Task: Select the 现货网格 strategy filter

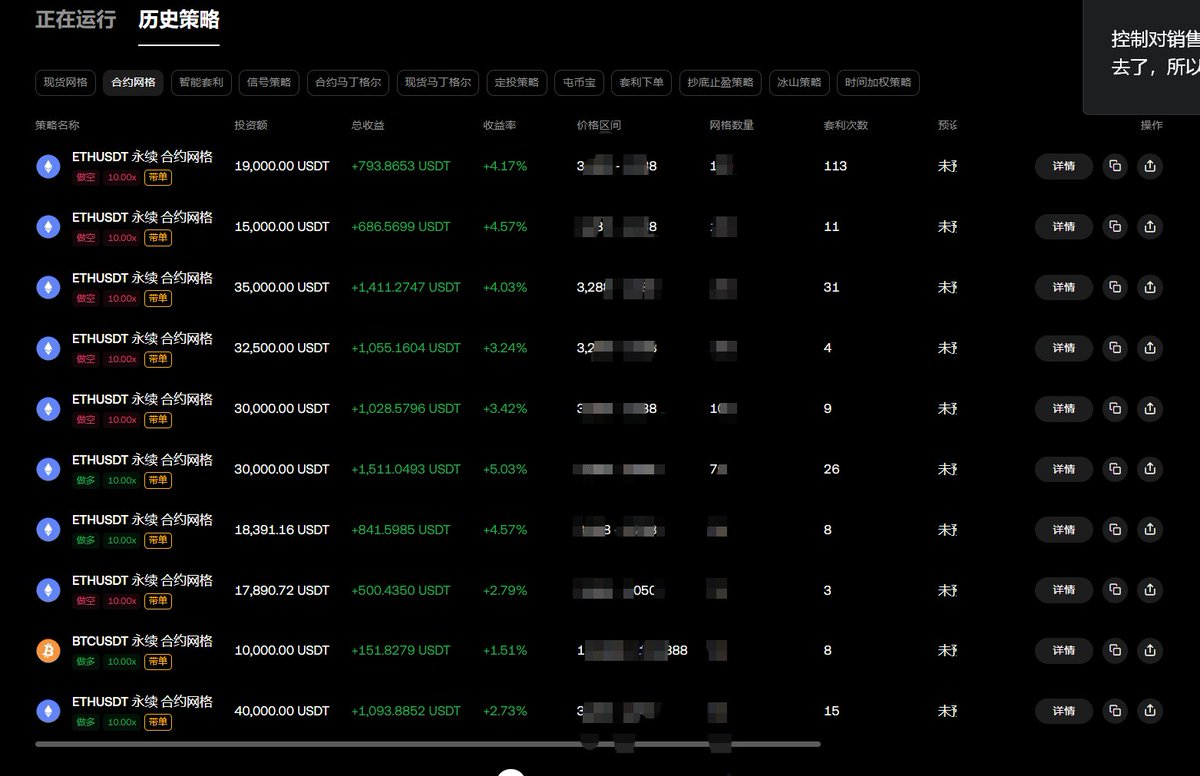Action: [65, 83]
